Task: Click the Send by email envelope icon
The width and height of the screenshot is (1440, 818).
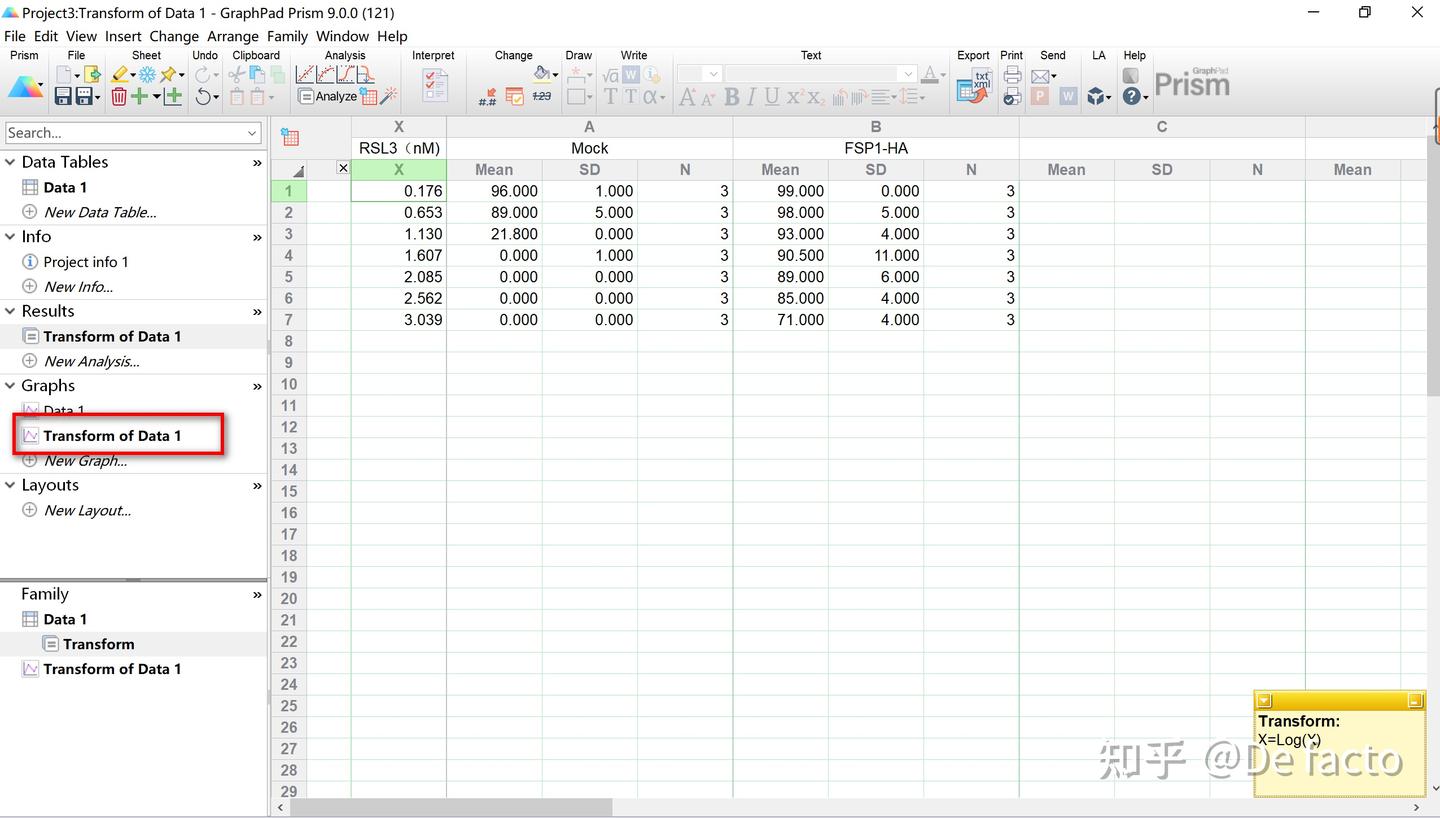Action: 1040,75
